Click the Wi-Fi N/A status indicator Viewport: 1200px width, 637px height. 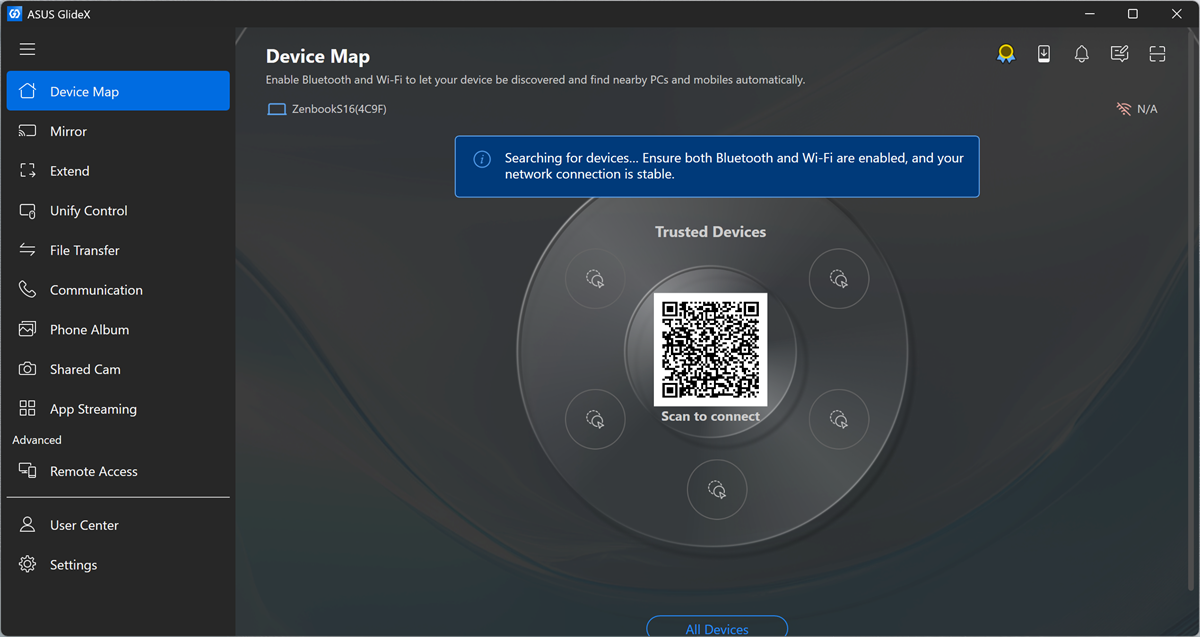tap(1137, 109)
